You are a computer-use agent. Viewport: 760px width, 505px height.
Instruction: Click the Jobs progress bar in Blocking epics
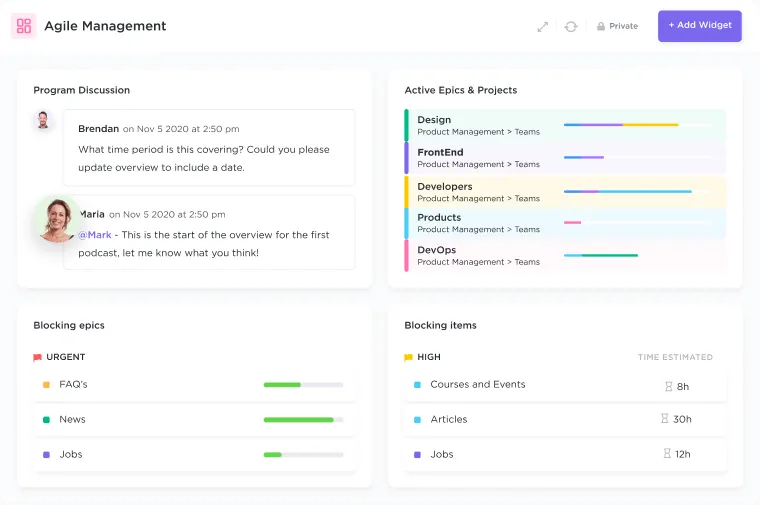click(x=303, y=455)
